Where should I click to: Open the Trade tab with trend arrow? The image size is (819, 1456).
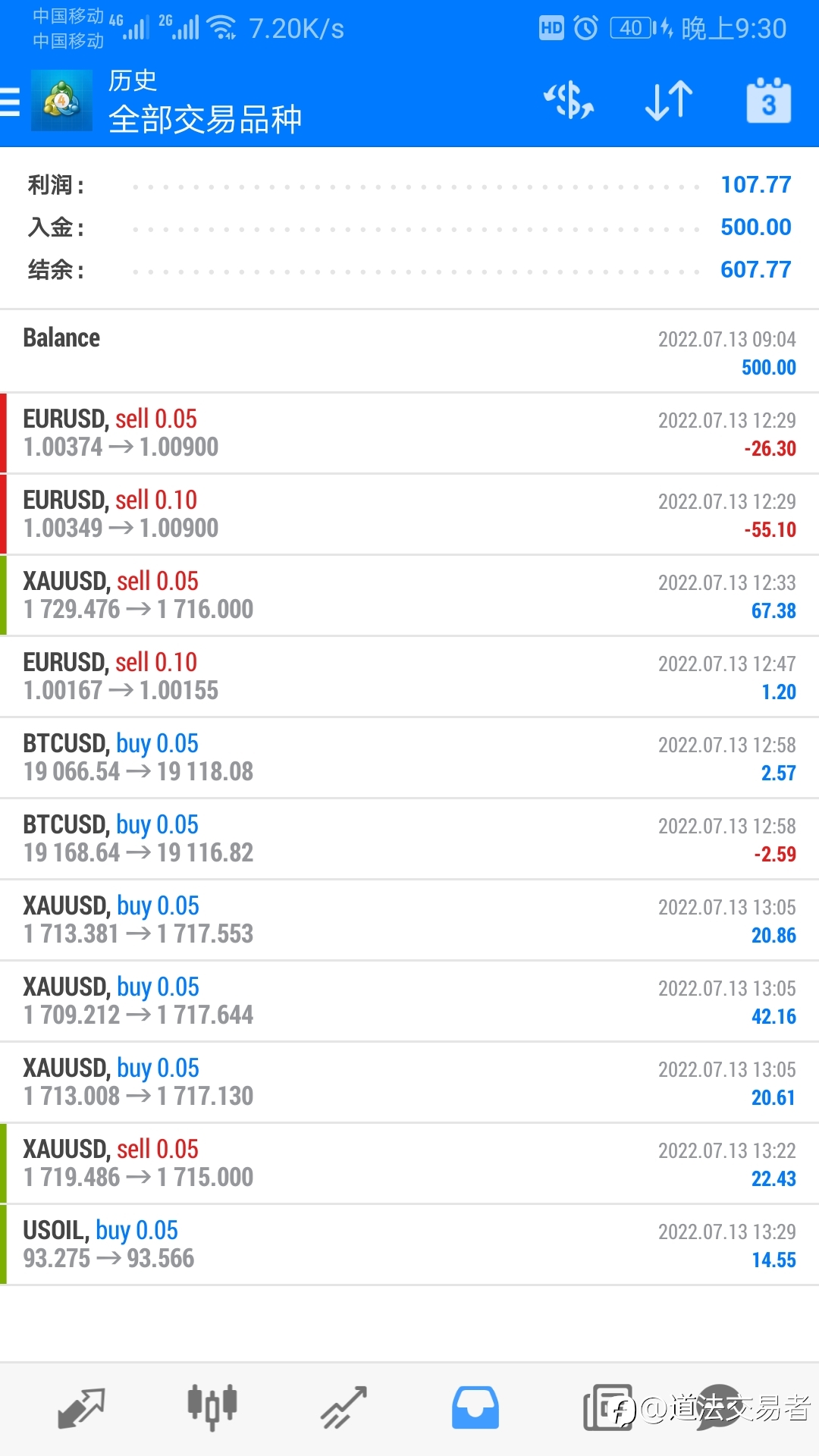[x=344, y=1408]
